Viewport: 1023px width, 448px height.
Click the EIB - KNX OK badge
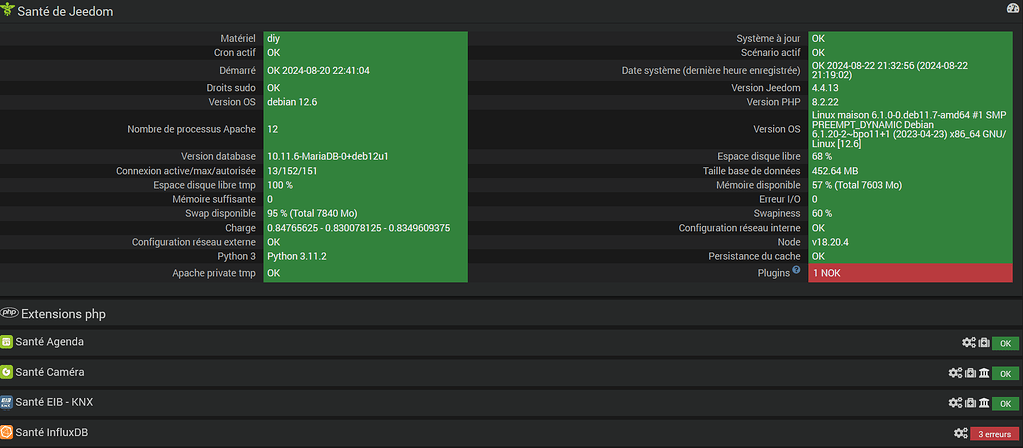[1005, 404]
